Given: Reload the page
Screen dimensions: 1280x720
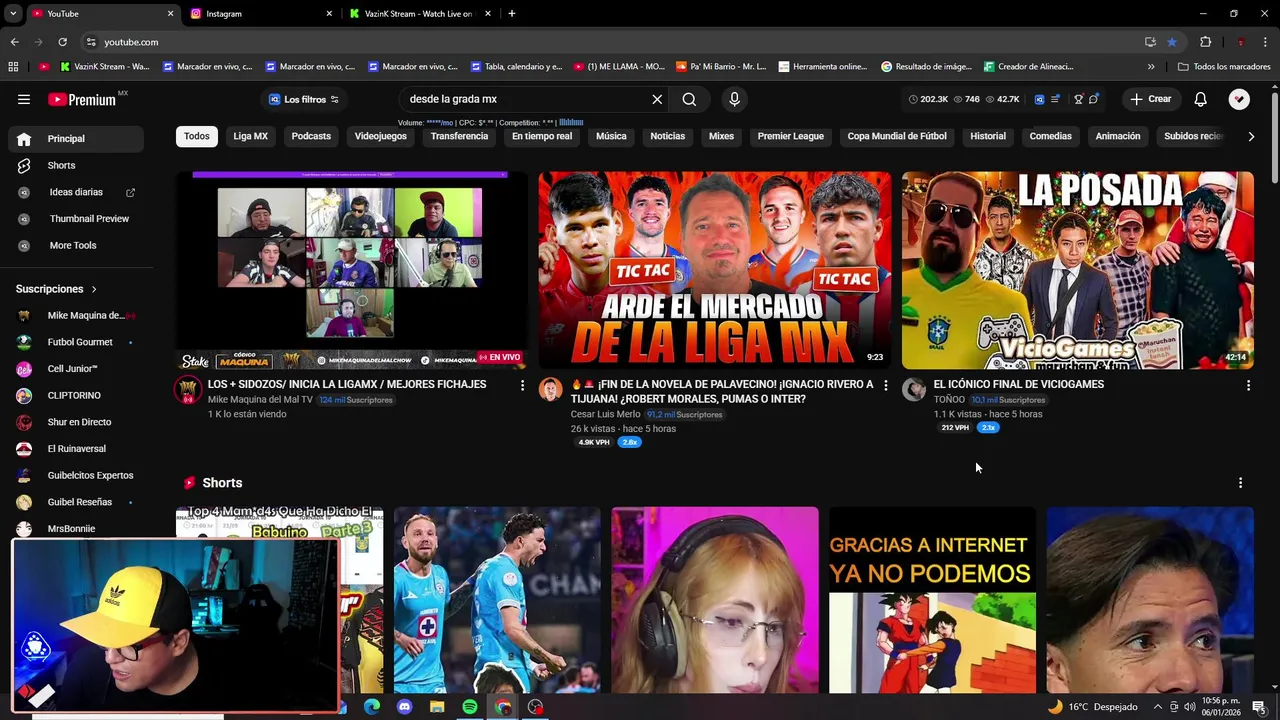Looking at the screenshot, I should (62, 42).
